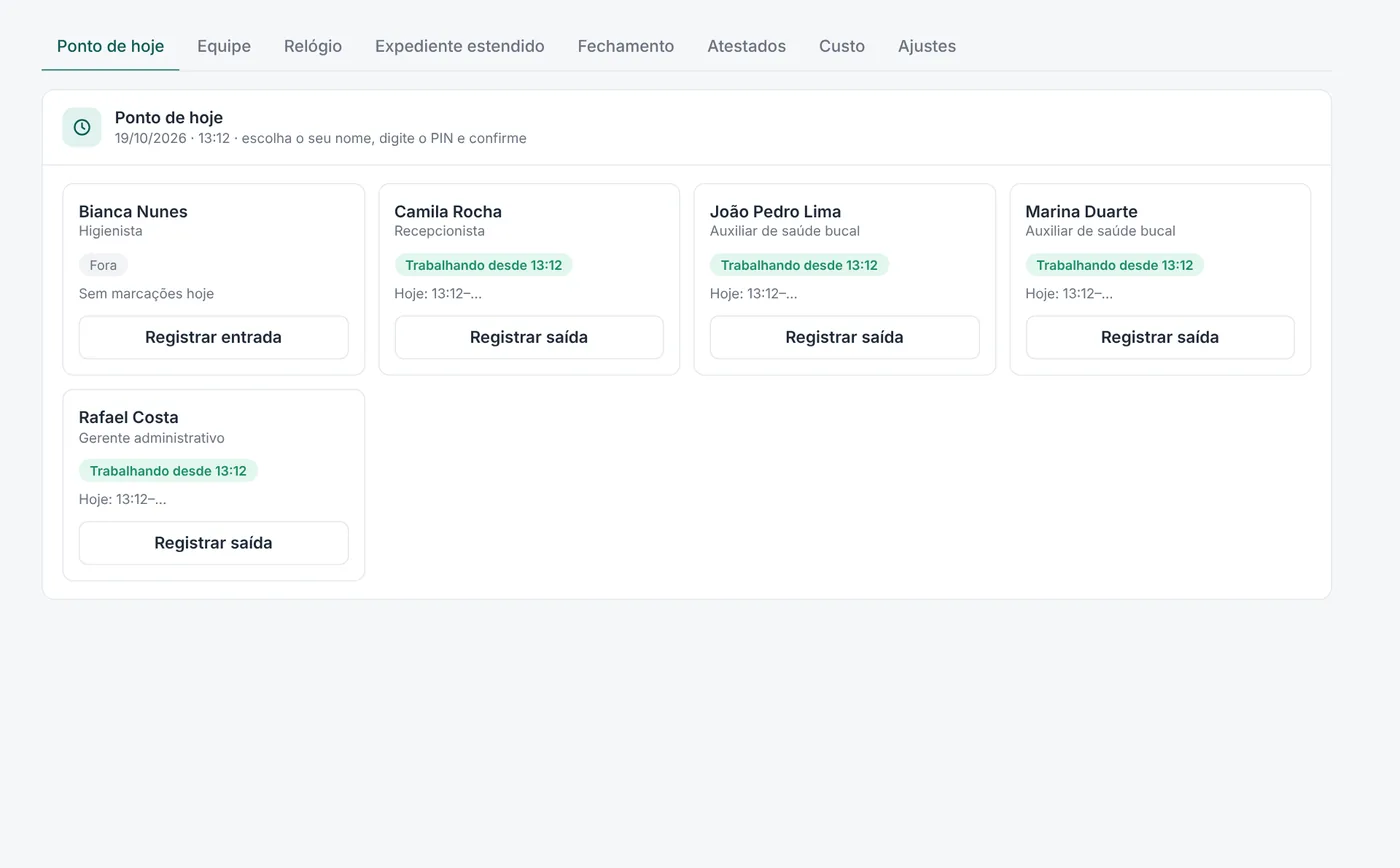Click the Fora status badge on Bianca's card
1400x868 pixels.
pos(103,265)
